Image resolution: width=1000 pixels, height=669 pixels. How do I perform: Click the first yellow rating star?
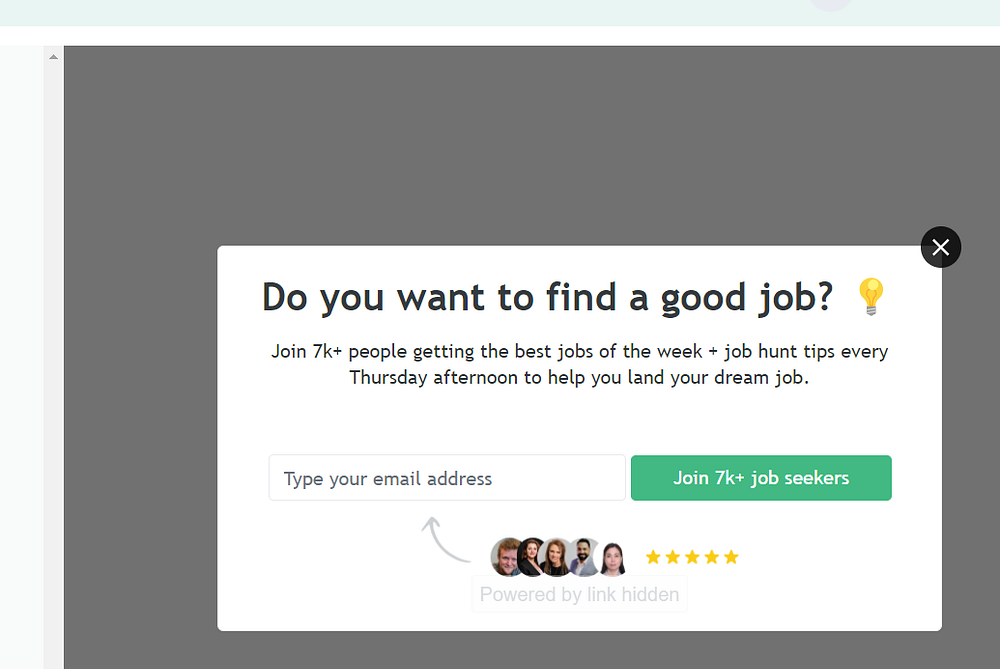click(x=653, y=557)
